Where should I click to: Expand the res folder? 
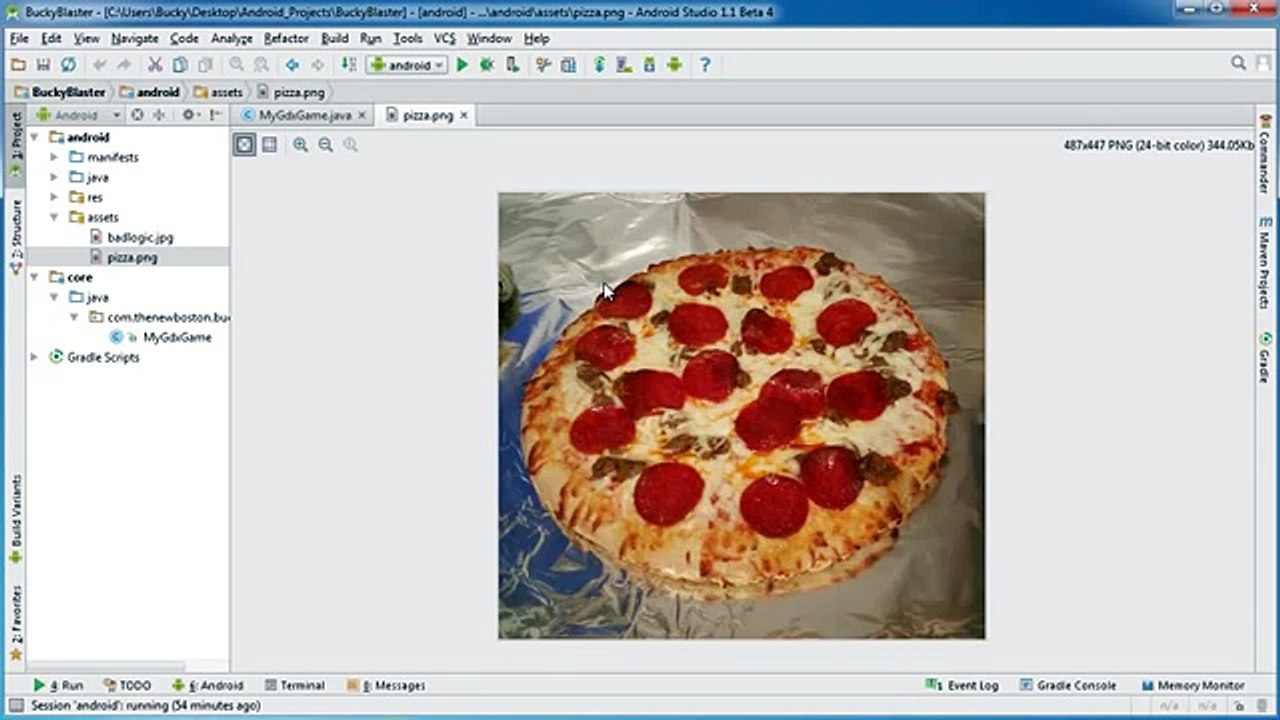coord(55,197)
